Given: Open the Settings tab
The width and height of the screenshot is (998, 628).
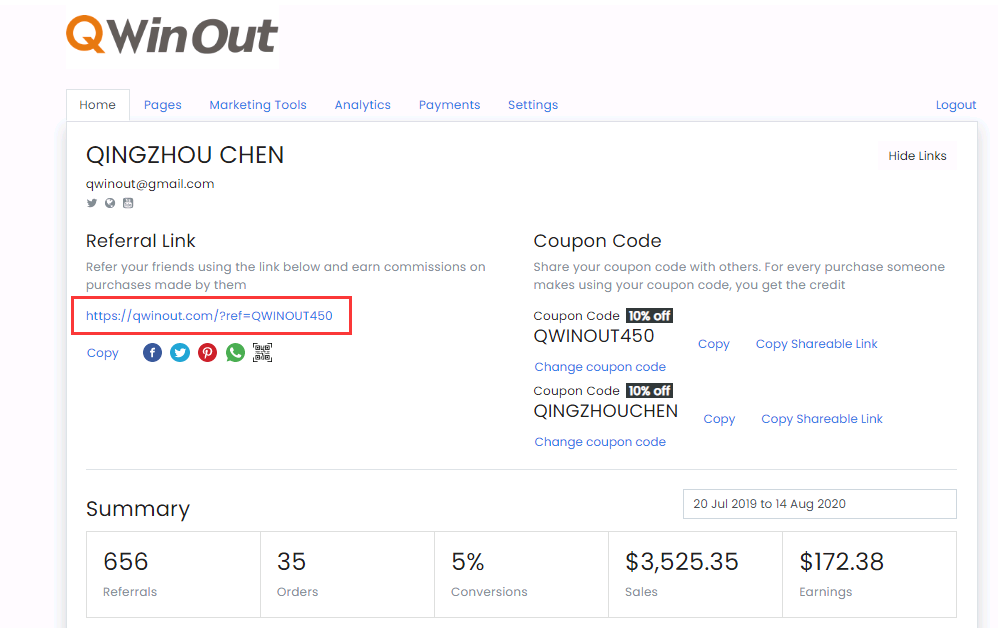Looking at the screenshot, I should pyautogui.click(x=533, y=105).
